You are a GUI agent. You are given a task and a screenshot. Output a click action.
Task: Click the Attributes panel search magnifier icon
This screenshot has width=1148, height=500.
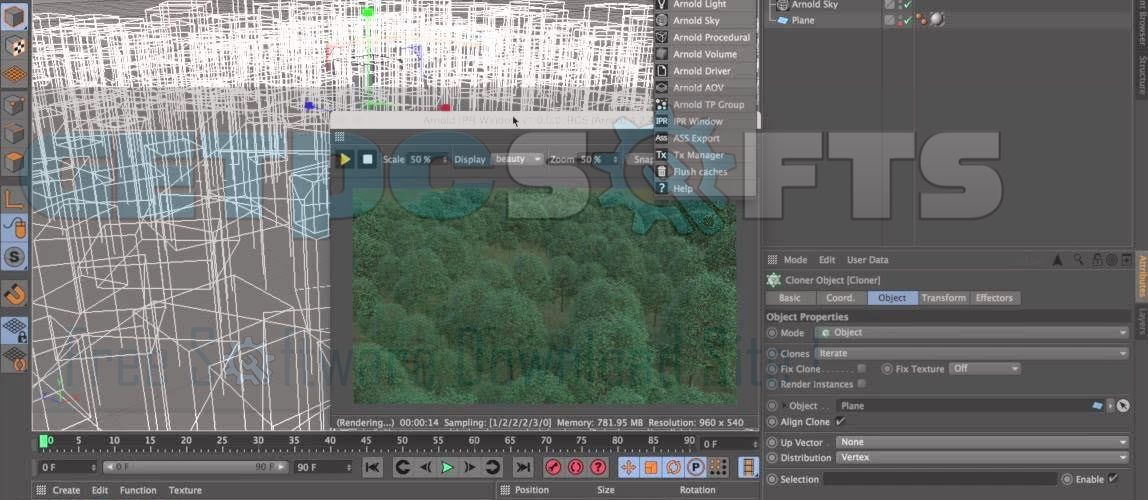tap(1079, 260)
